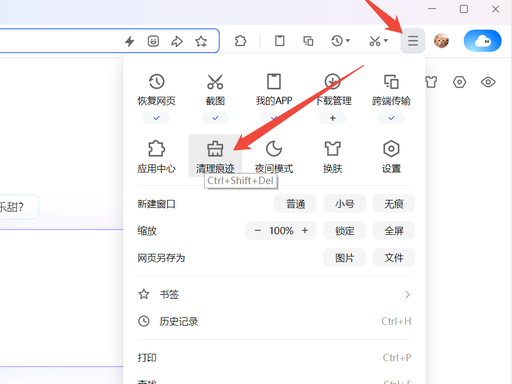The image size is (512, 384).
Task: Select 恢复网页 in the menu
Action: pyautogui.click(x=156, y=90)
